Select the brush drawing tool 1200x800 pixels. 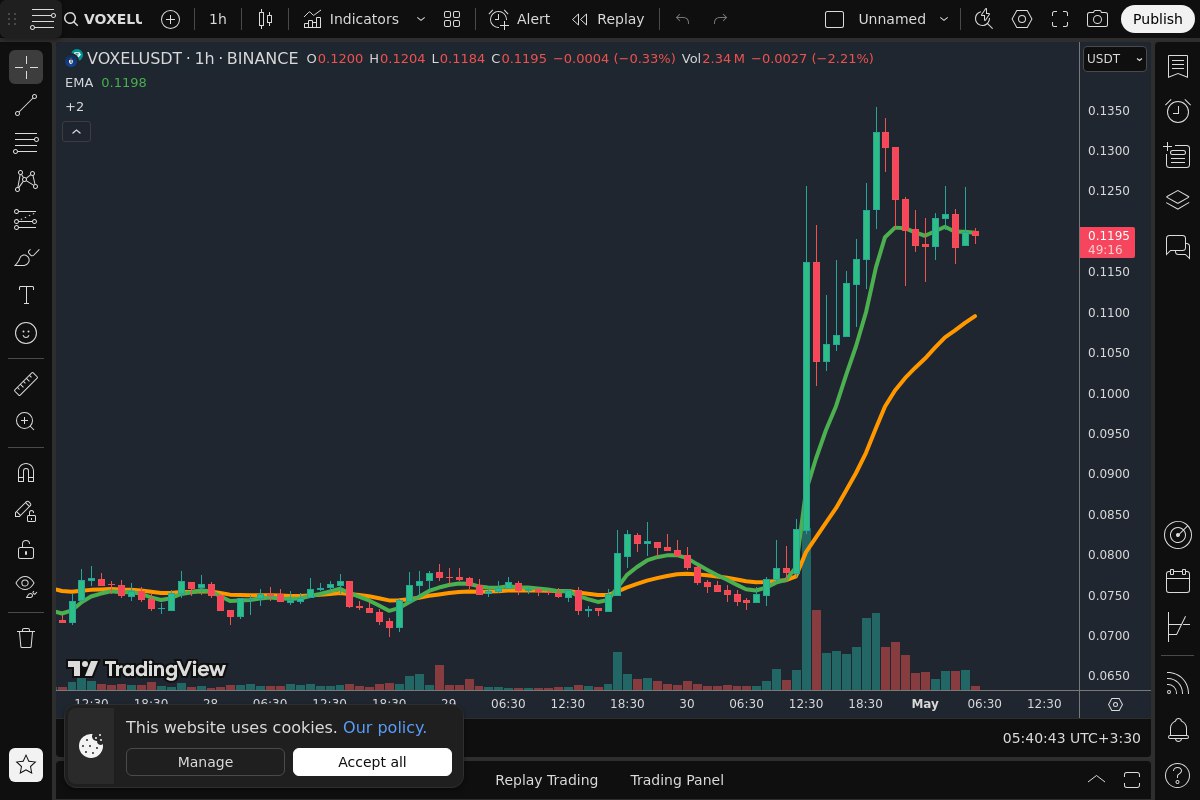click(x=26, y=257)
